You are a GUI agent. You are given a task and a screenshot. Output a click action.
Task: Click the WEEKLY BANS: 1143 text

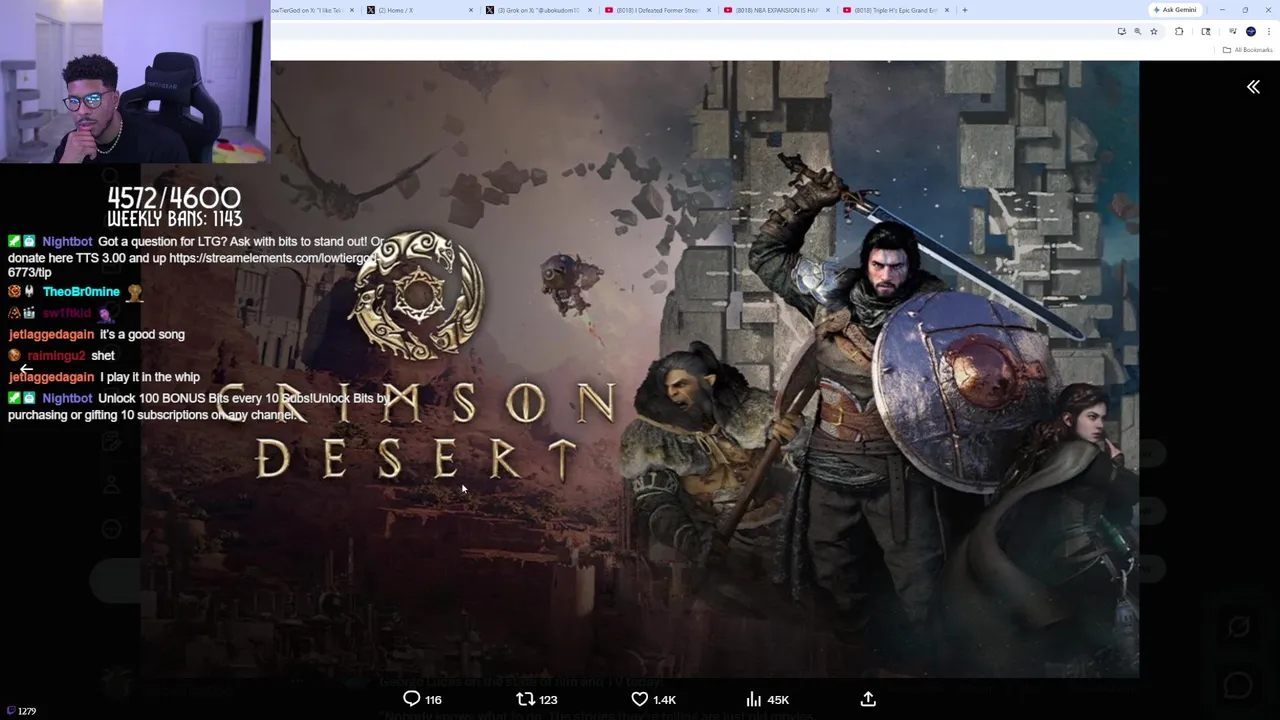[x=174, y=218]
